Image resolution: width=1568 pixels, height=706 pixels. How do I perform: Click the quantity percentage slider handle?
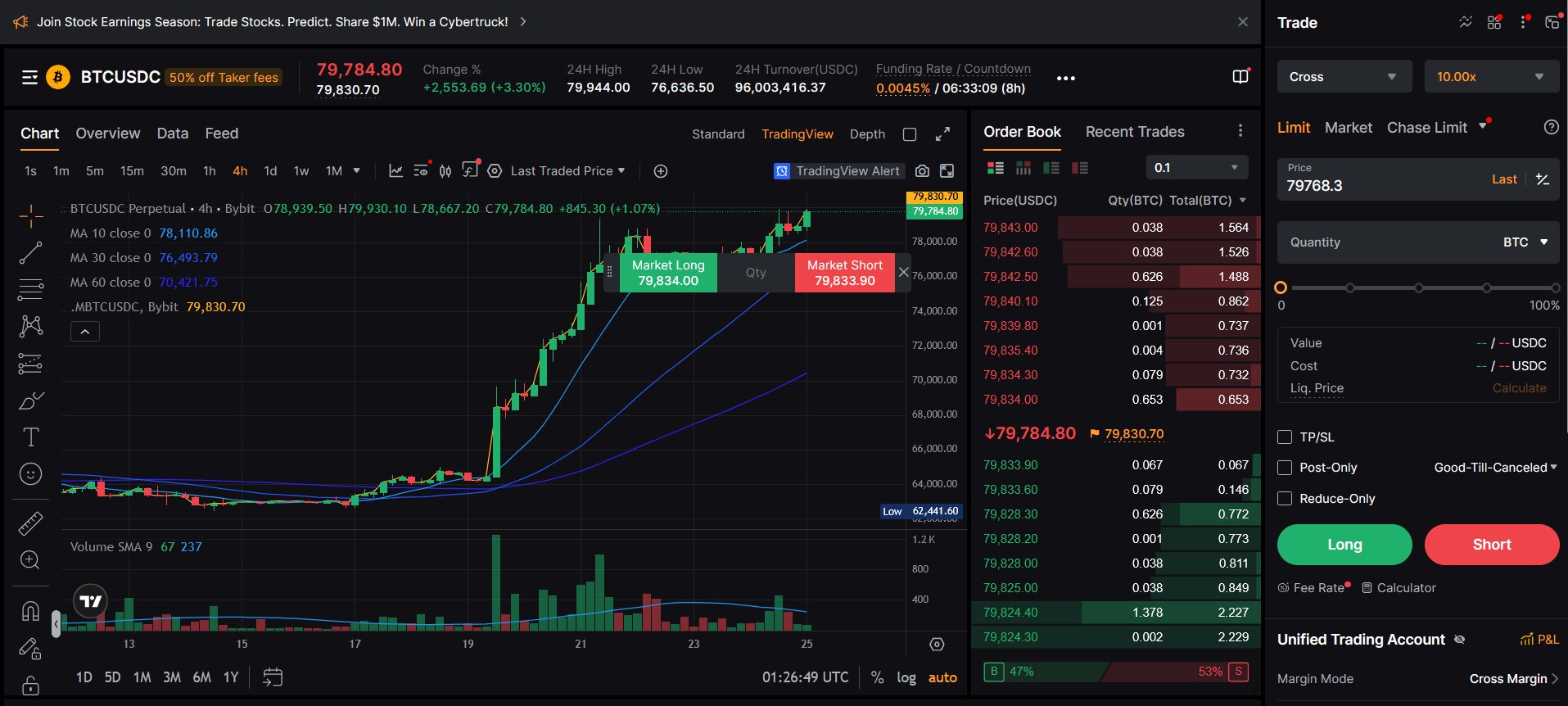point(1281,287)
